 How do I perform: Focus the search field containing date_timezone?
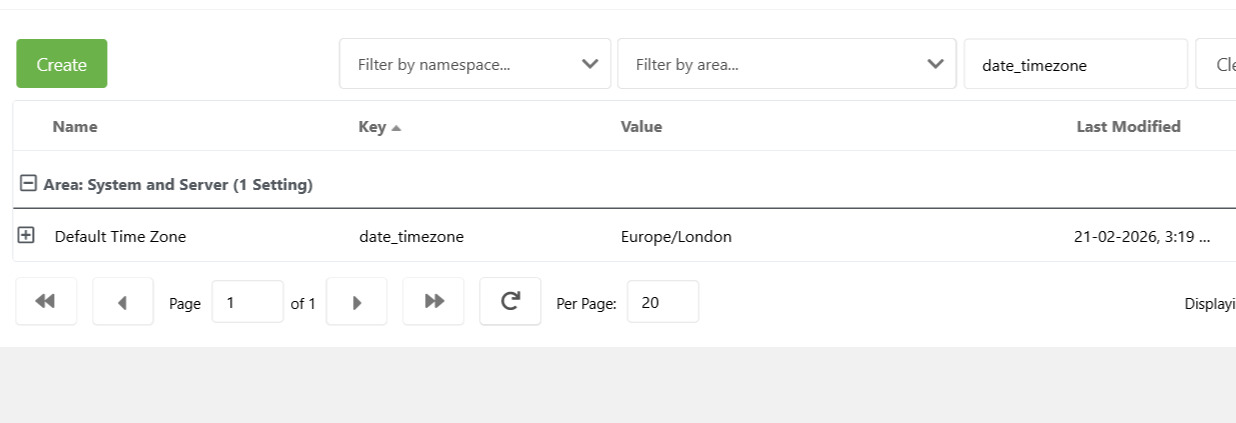1075,64
